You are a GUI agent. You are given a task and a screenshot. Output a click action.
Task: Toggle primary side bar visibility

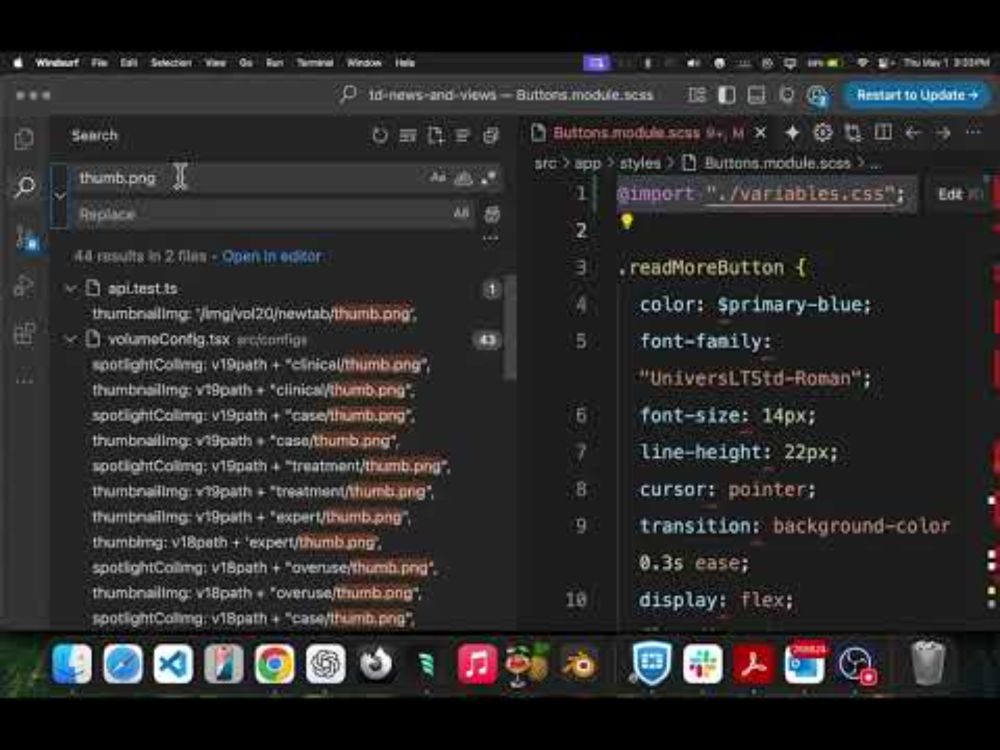click(726, 95)
